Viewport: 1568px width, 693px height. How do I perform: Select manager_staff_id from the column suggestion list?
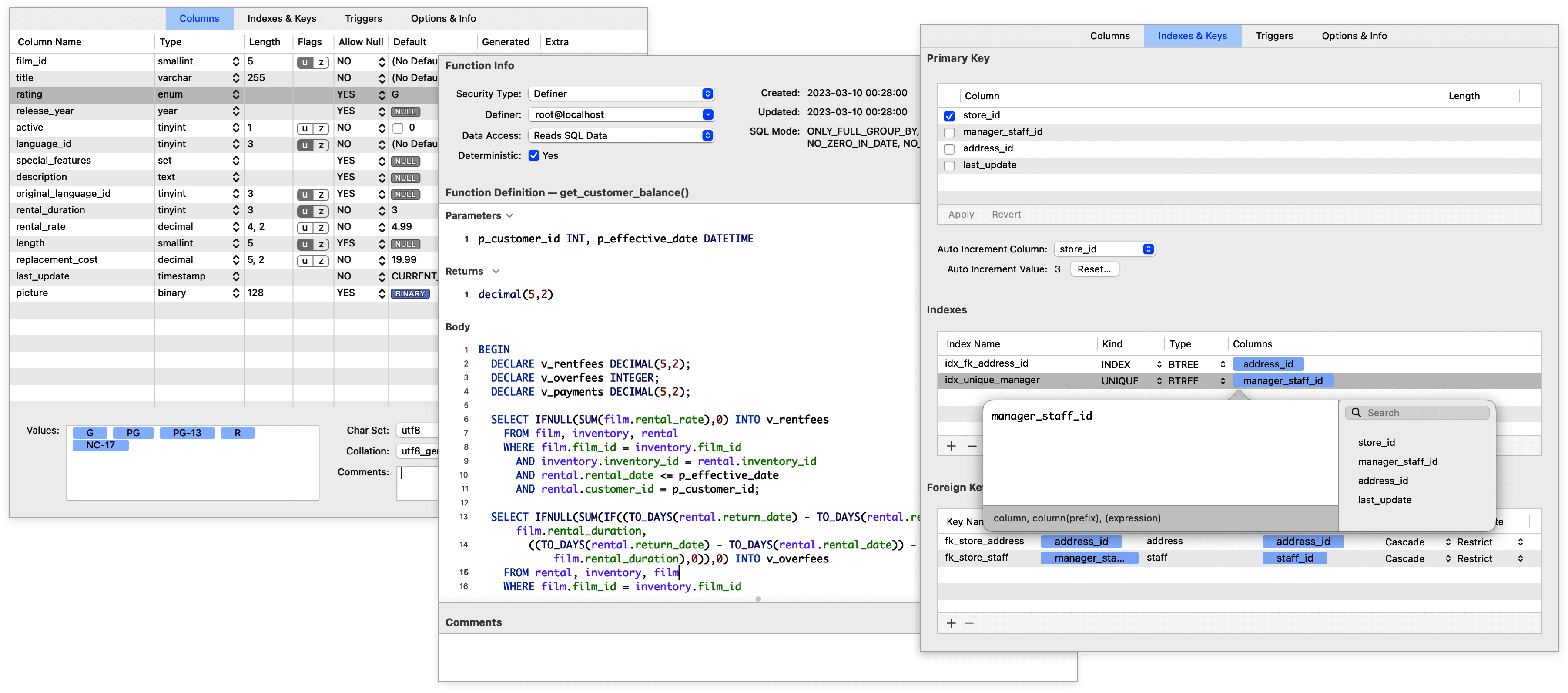point(1397,461)
